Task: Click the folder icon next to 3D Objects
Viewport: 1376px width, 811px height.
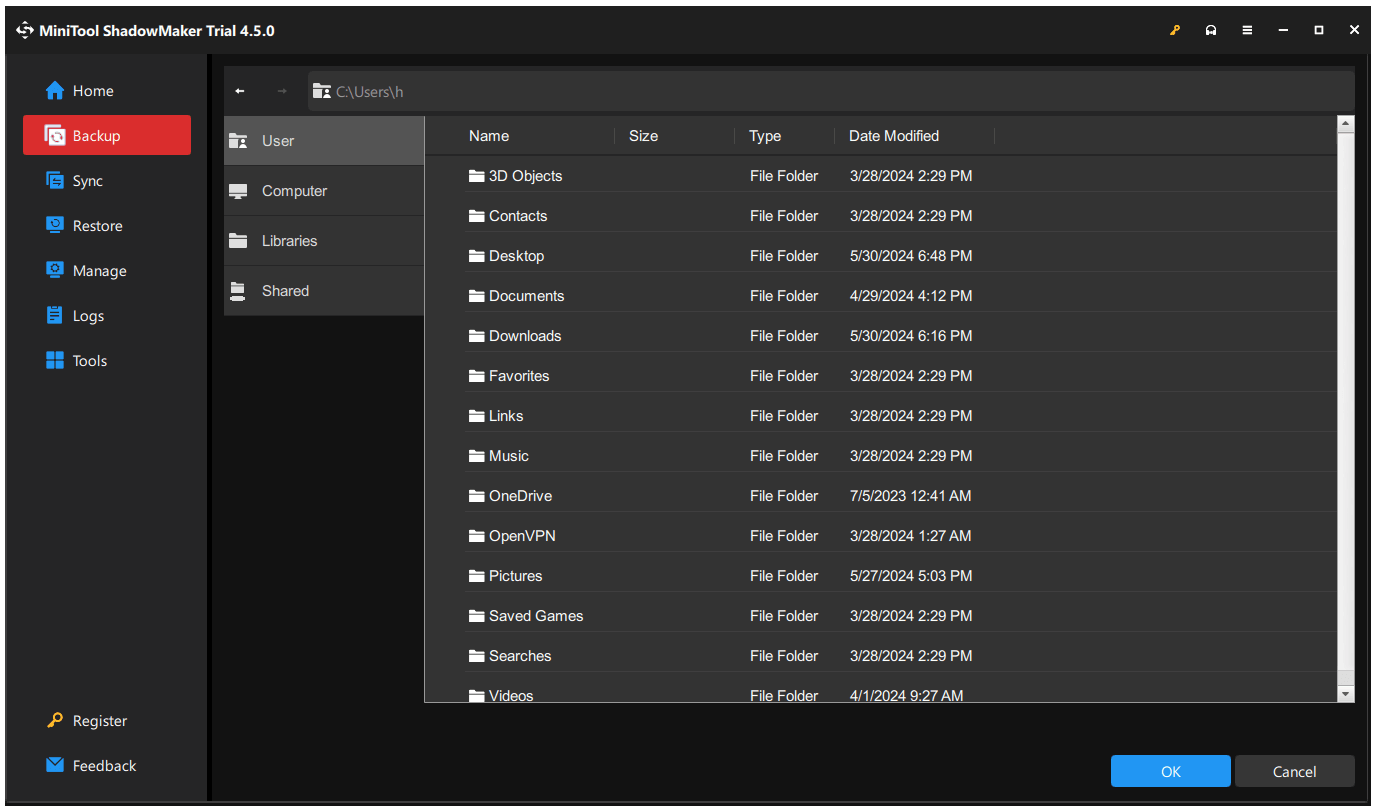Action: click(x=477, y=176)
